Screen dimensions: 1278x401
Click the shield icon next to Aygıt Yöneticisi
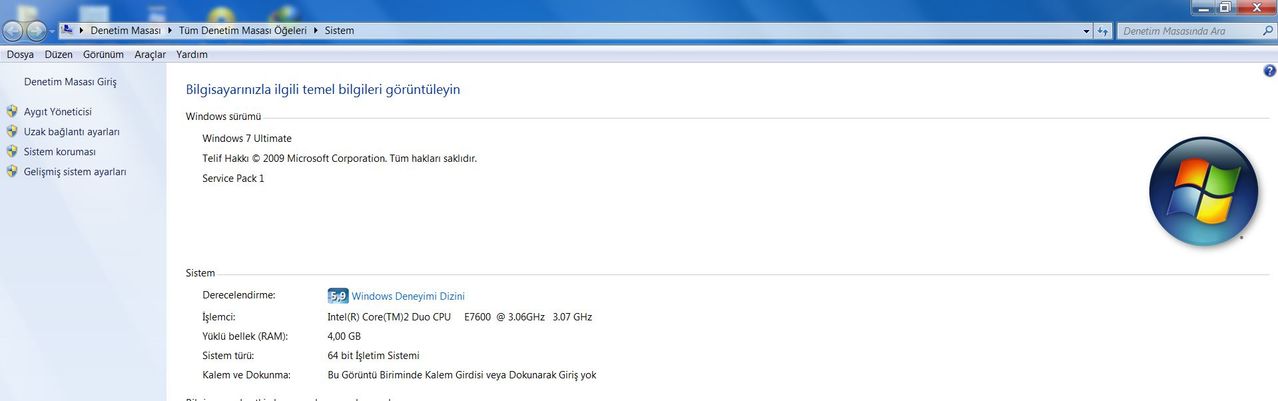pyautogui.click(x=12, y=112)
